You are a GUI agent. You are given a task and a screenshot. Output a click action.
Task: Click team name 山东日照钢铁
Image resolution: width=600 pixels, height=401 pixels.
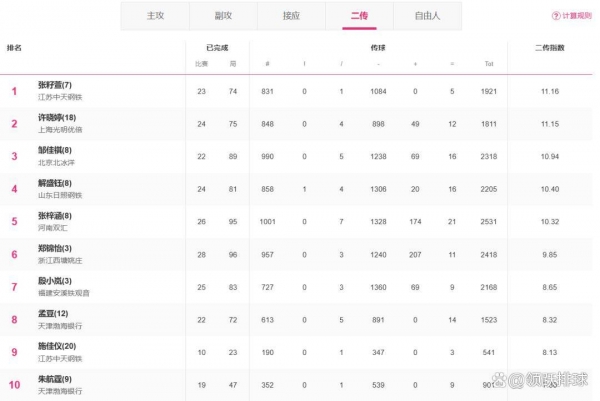click(59, 194)
